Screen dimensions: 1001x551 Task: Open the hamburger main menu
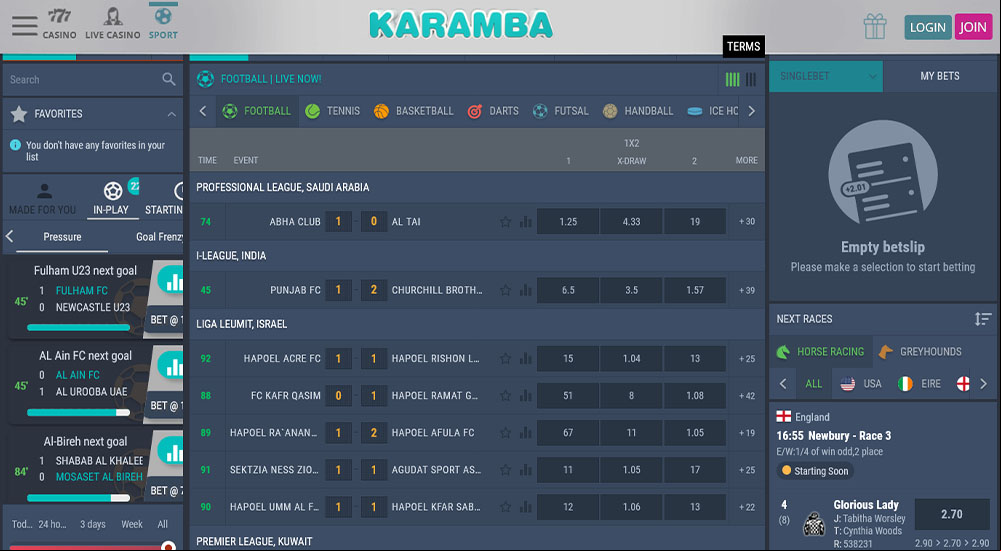pyautogui.click(x=25, y=26)
